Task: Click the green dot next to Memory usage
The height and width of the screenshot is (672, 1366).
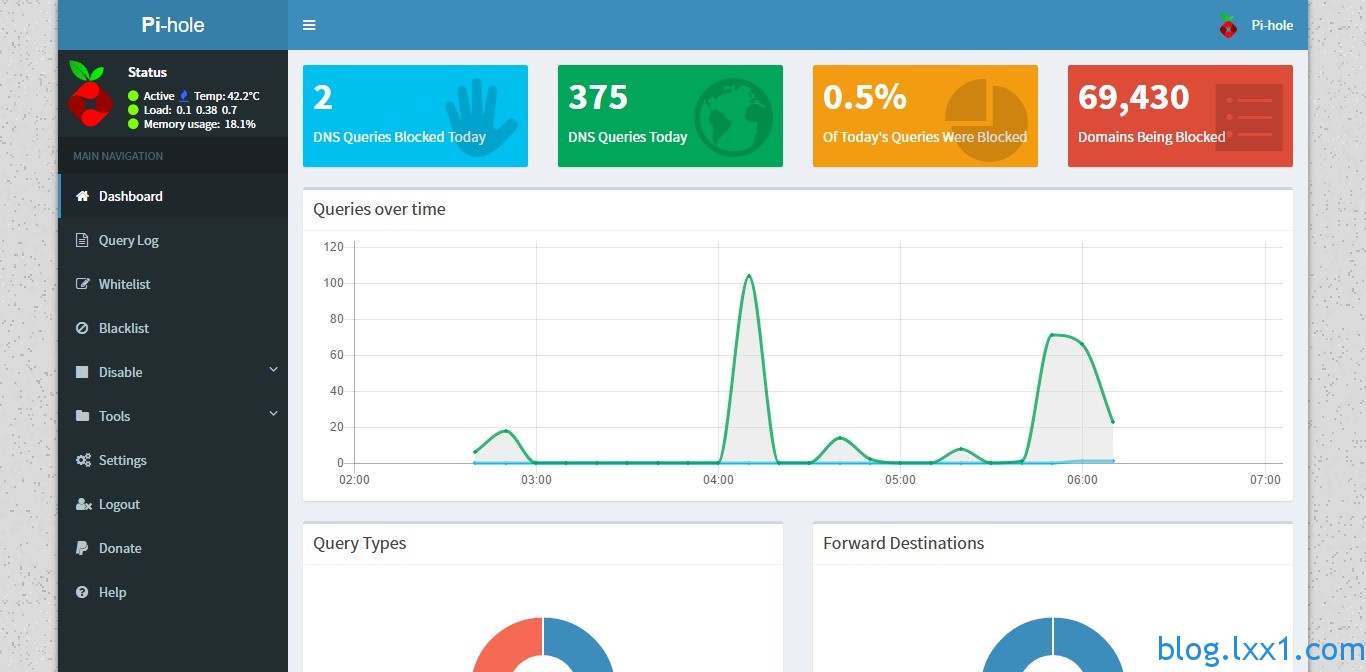Action: [133, 124]
